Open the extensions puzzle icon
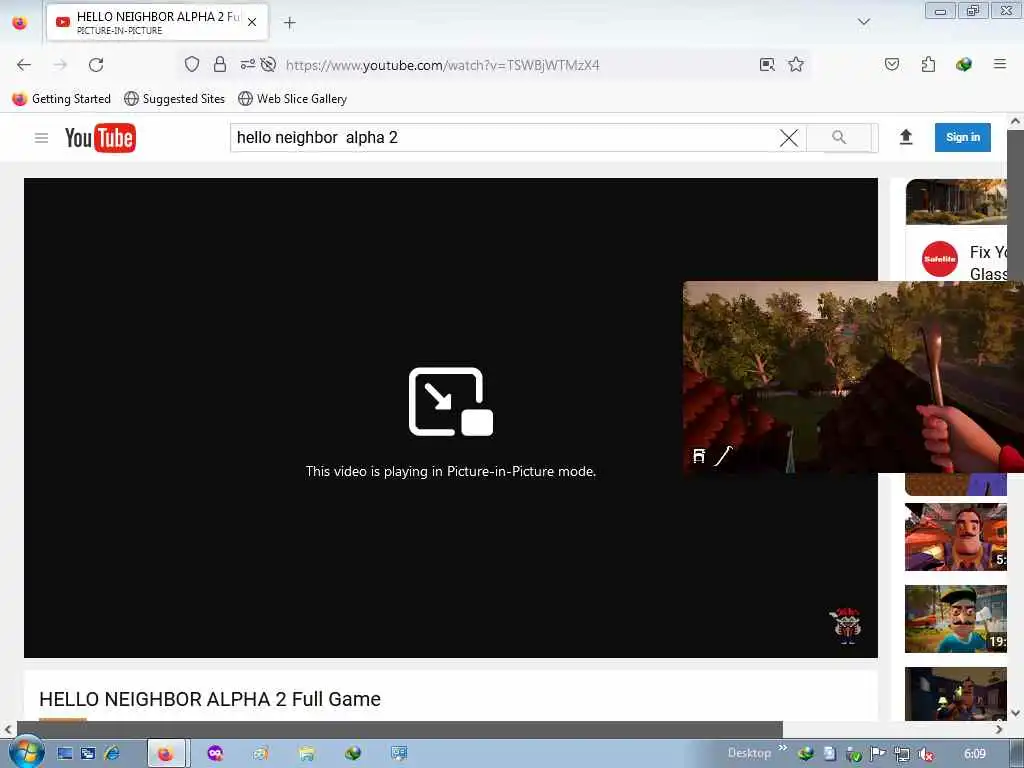The image size is (1024, 768). coord(928,64)
